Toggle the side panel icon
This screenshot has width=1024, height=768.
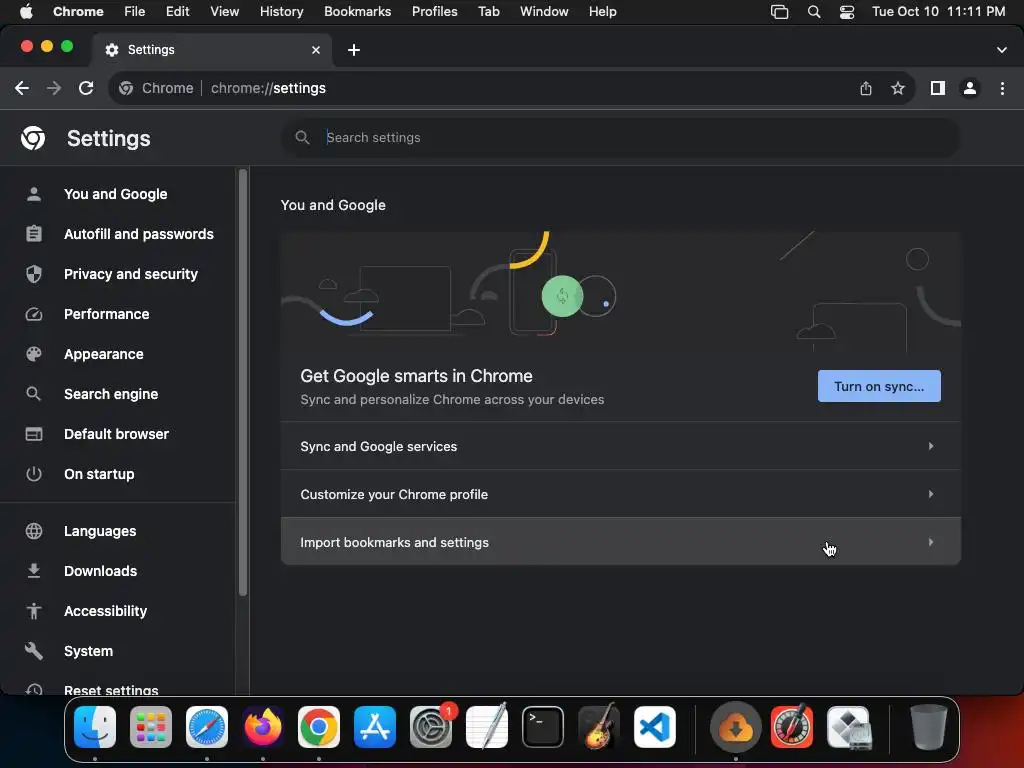(x=938, y=88)
